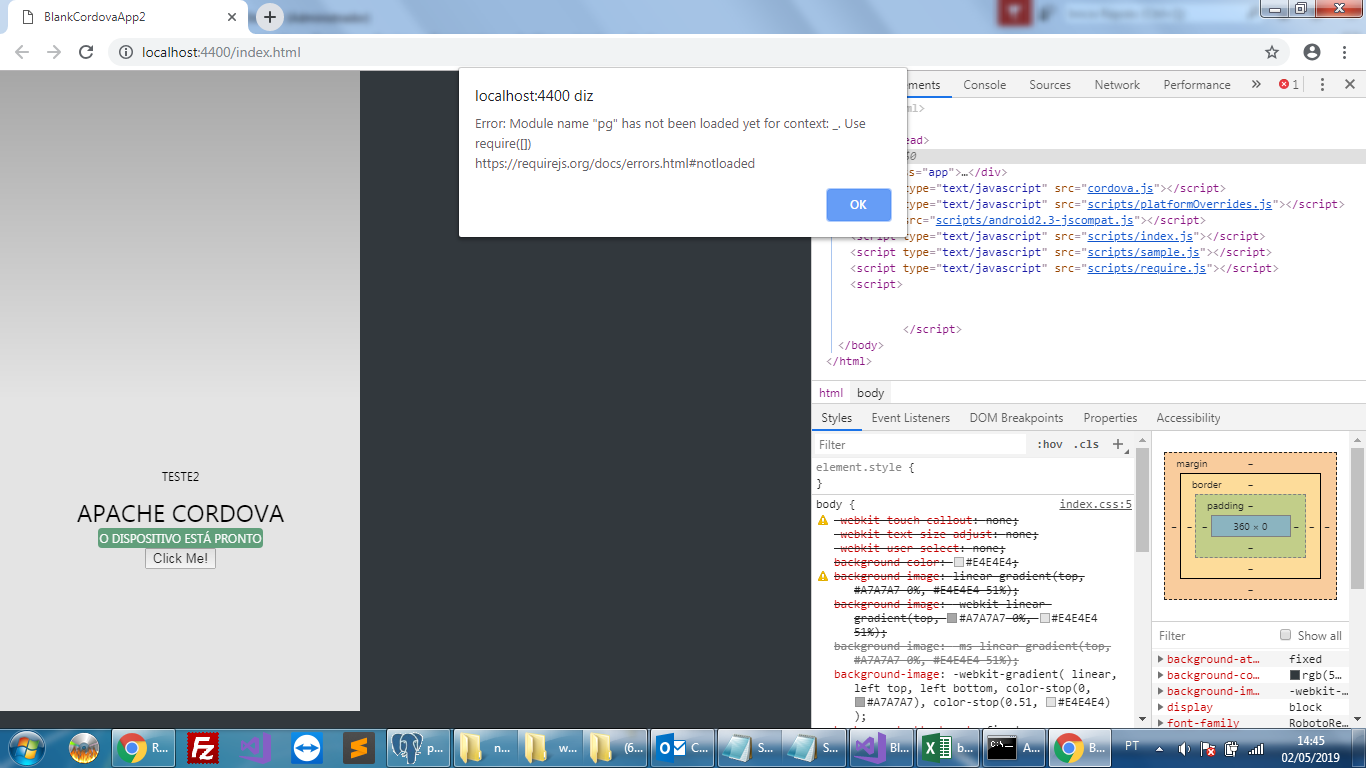Expand the display computed property
This screenshot has width=1366, height=768.
[x=1160, y=708]
